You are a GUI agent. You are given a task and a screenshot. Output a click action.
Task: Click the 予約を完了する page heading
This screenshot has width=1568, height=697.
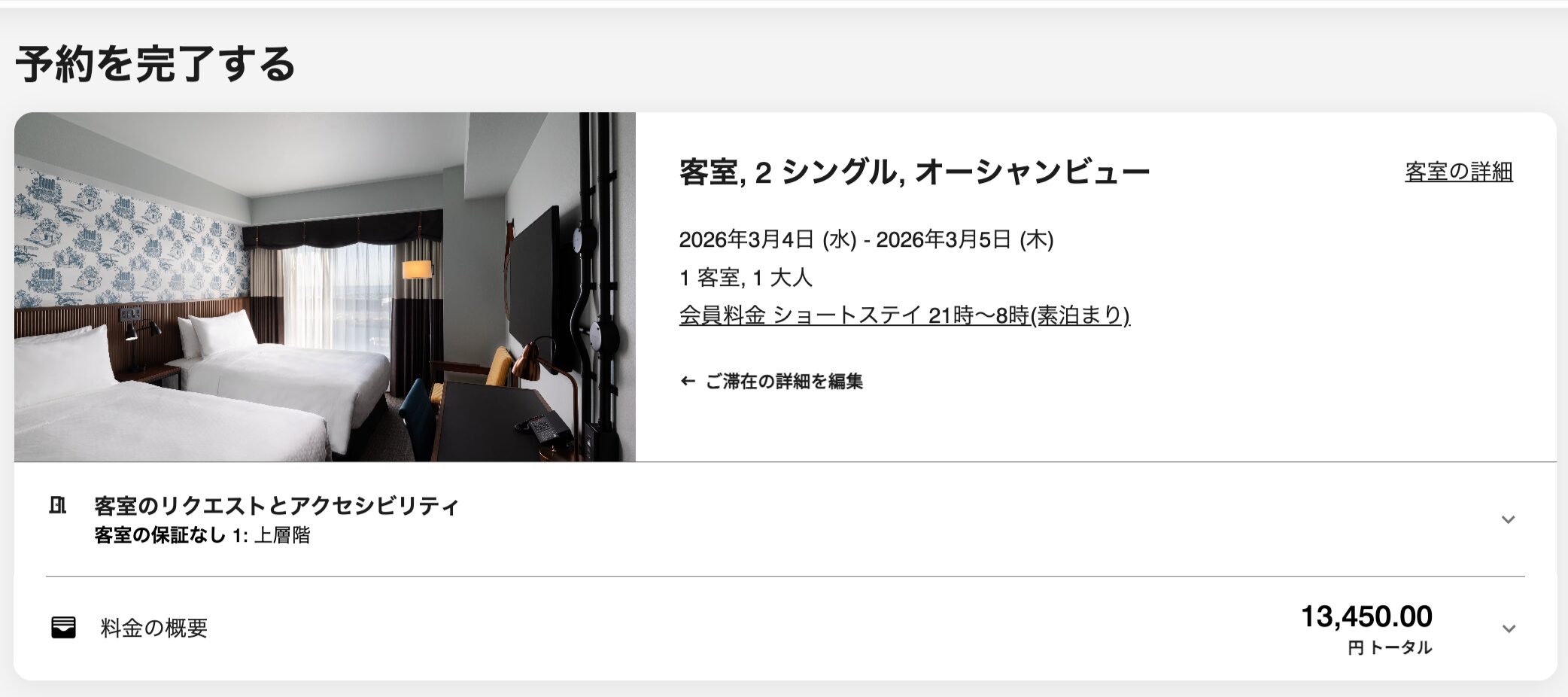[x=156, y=63]
